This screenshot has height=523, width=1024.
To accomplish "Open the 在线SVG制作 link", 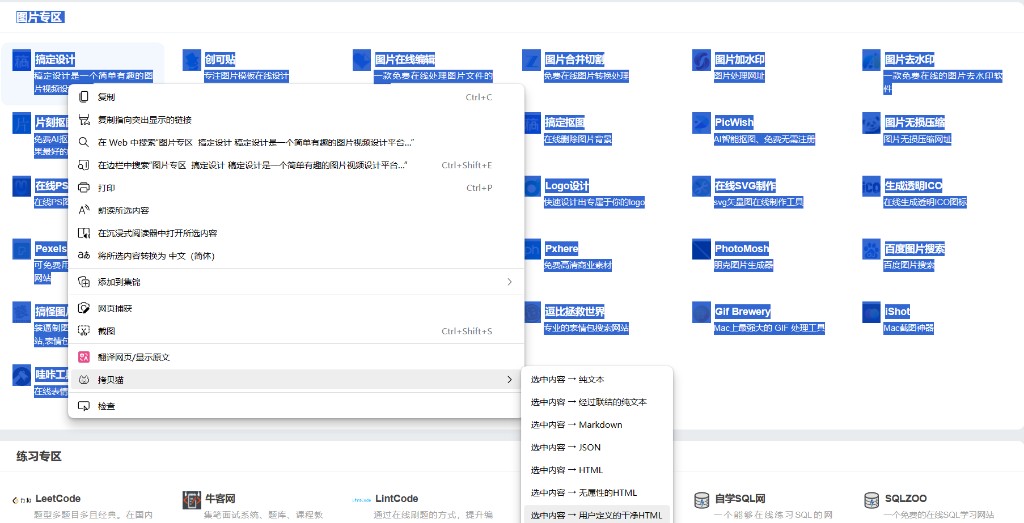I will pos(745,185).
